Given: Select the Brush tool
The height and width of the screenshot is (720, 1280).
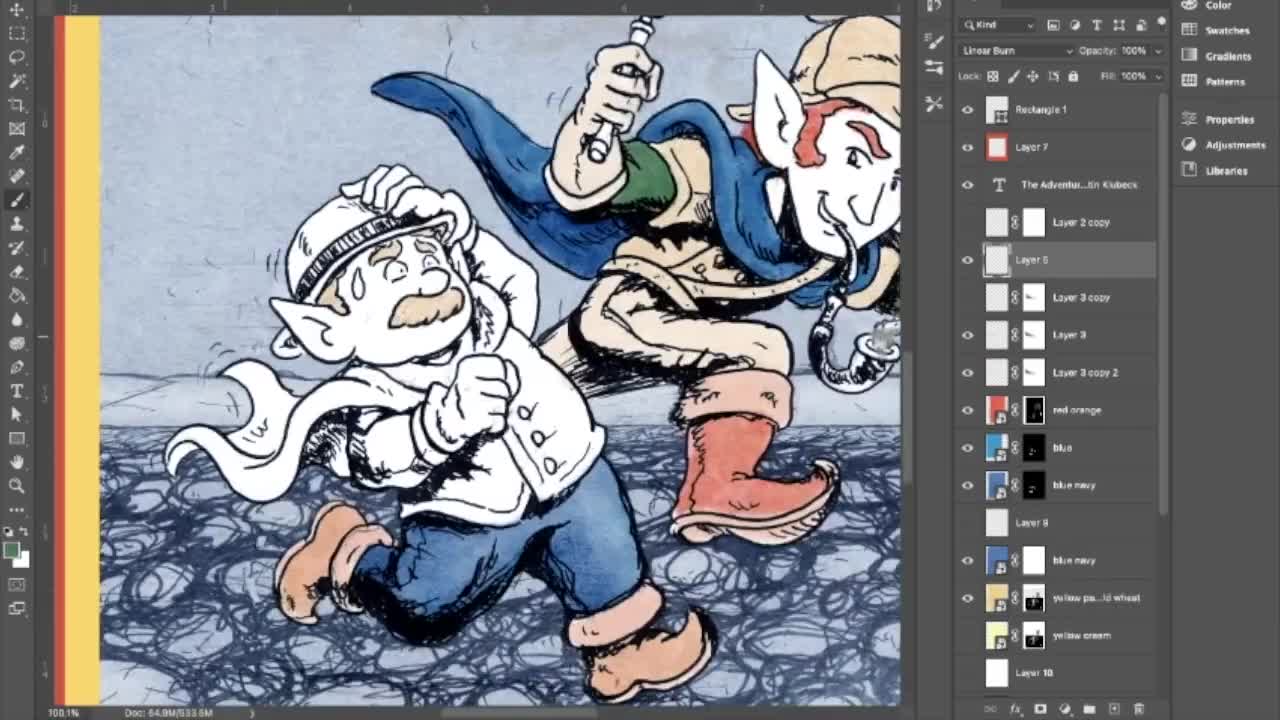Looking at the screenshot, I should tap(17, 200).
